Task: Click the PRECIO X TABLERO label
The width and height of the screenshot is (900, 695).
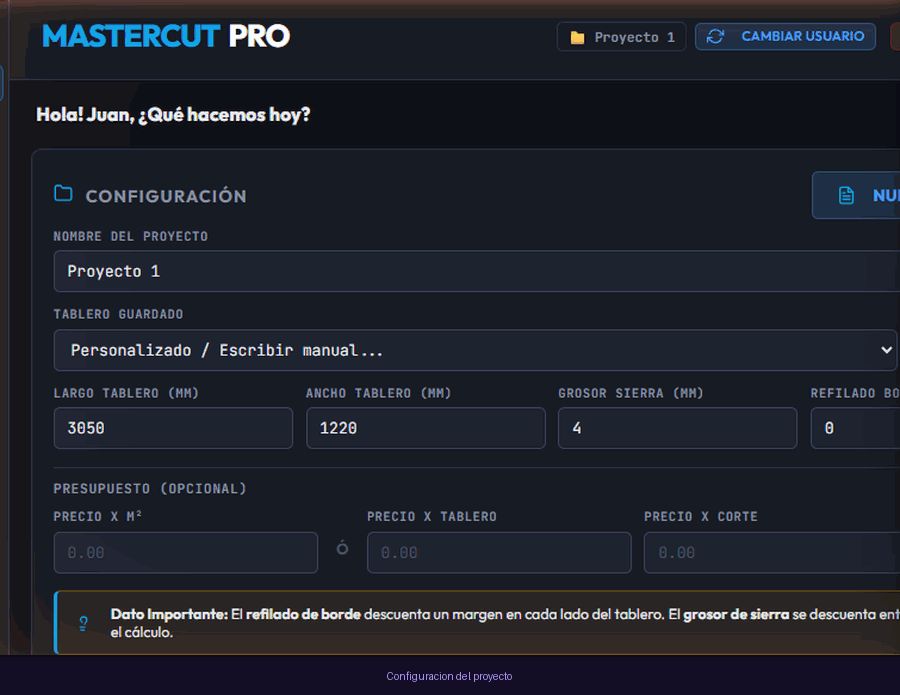Action: point(432,517)
